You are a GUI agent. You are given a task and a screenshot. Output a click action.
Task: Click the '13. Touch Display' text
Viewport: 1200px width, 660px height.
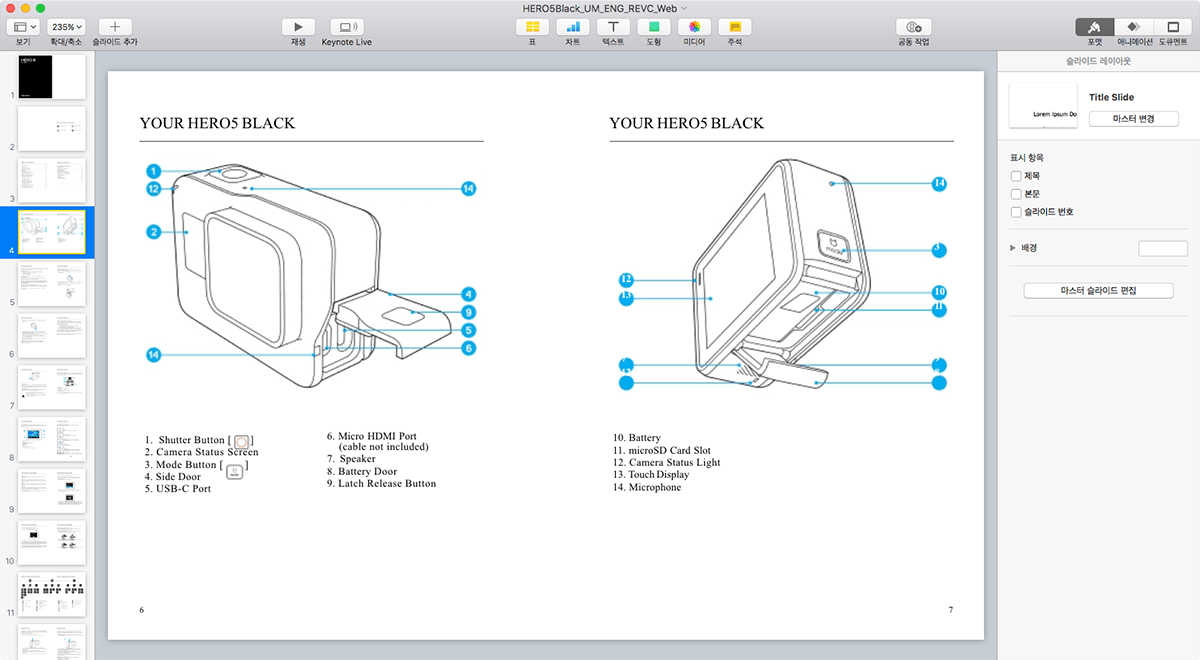651,474
